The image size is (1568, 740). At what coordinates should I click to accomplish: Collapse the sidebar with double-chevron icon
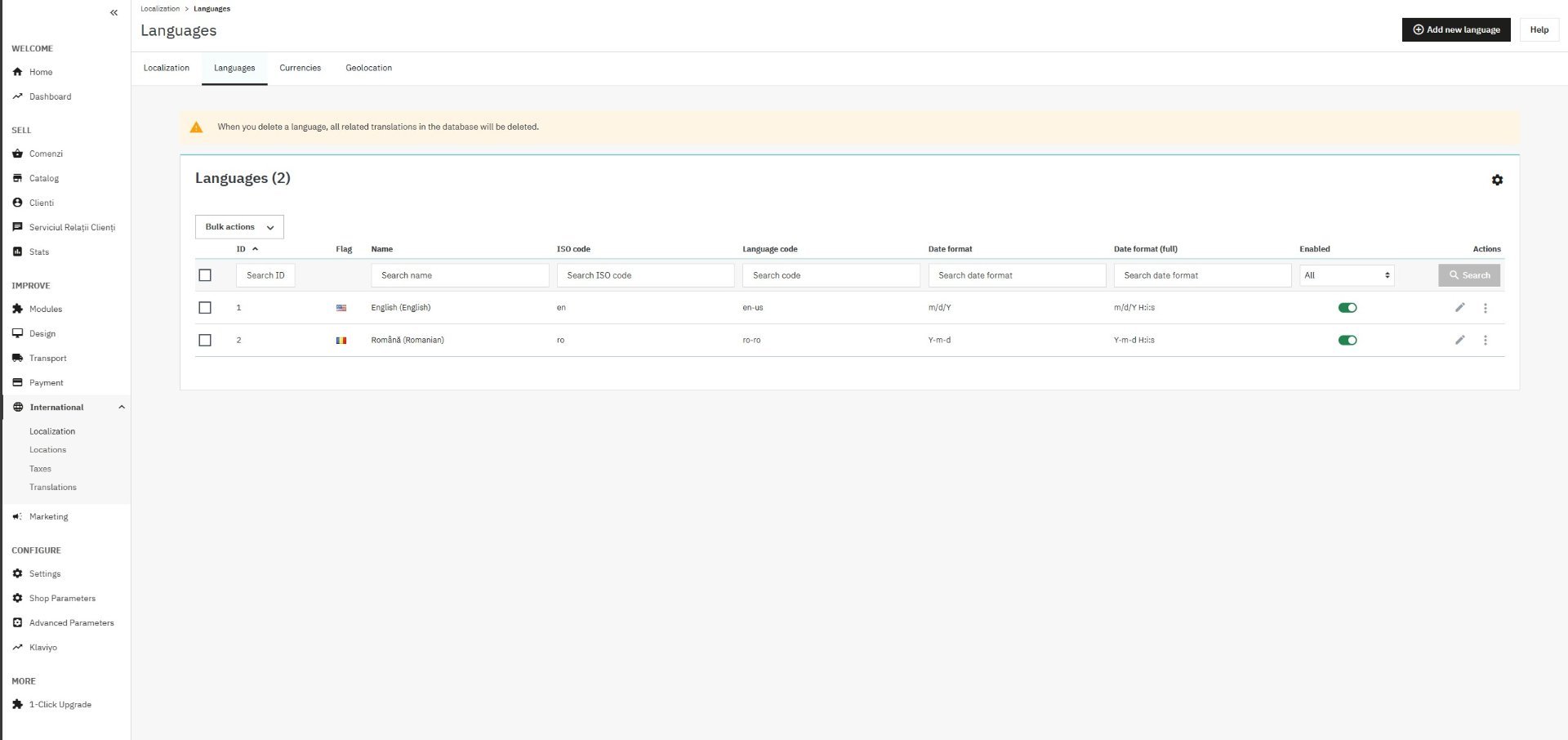coord(114,12)
